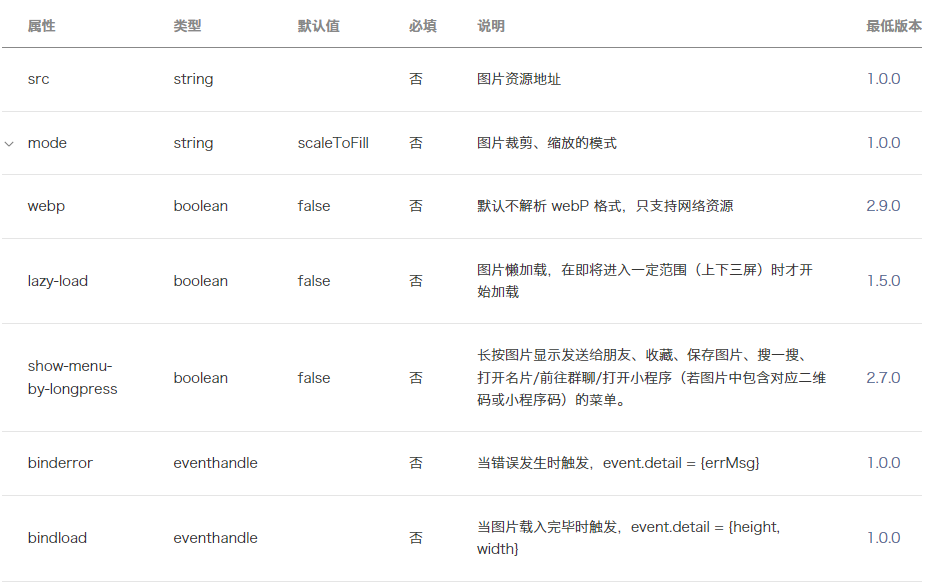Click the 最低版本 column header
The image size is (934, 584).
pos(894,26)
